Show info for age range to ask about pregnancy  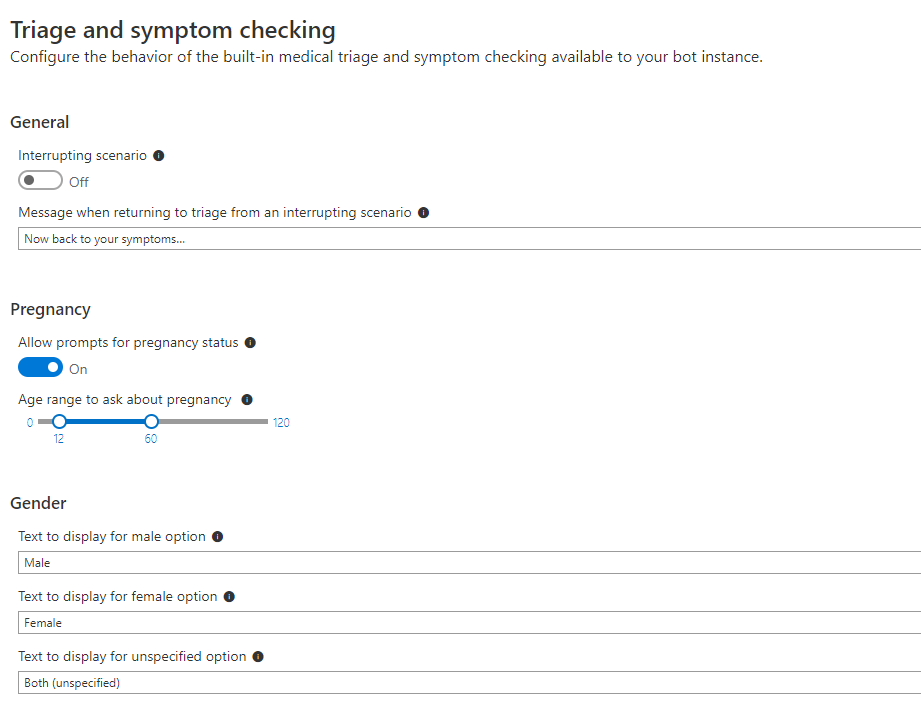coord(247,400)
